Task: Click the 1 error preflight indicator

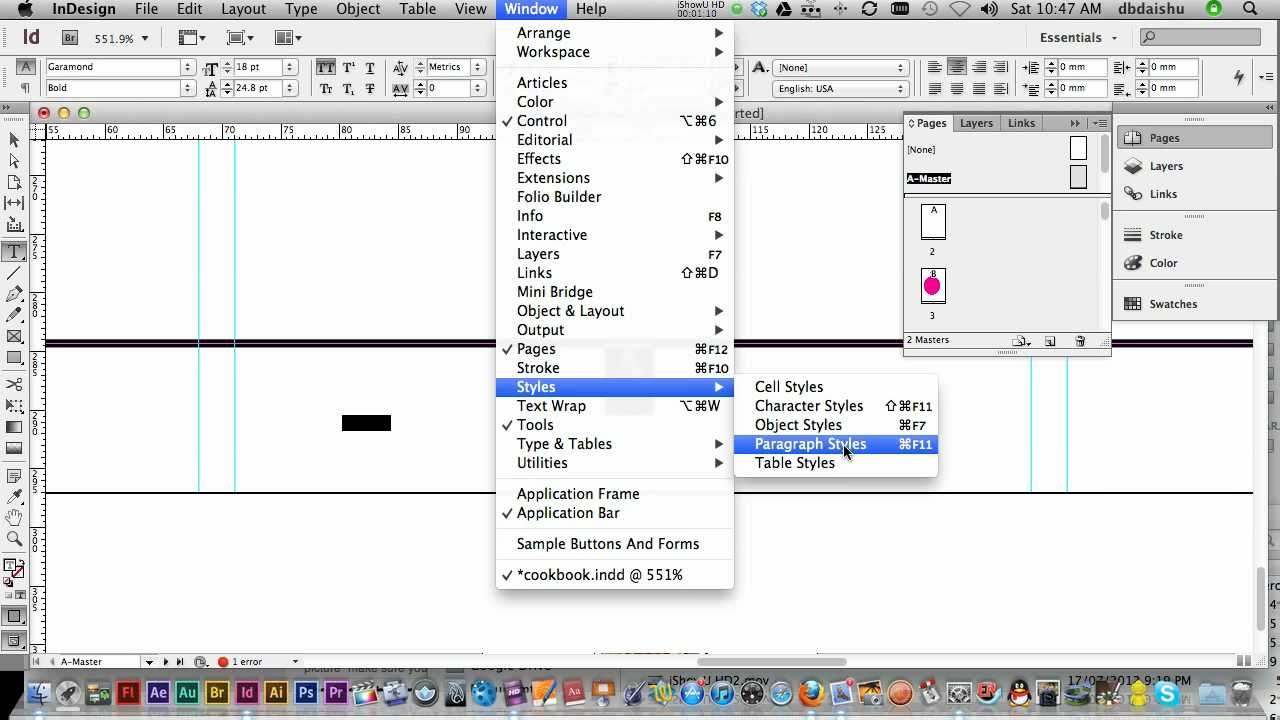Action: (240, 662)
